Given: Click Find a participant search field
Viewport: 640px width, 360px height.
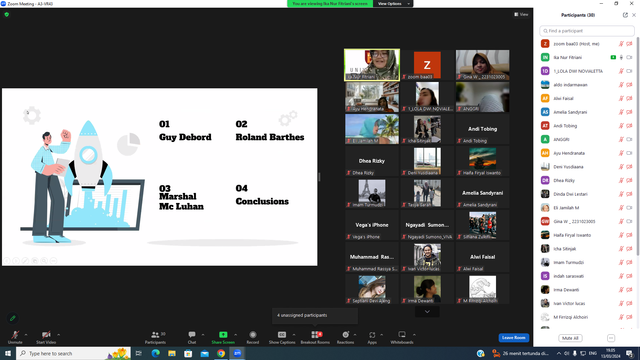Looking at the screenshot, I should point(587,31).
